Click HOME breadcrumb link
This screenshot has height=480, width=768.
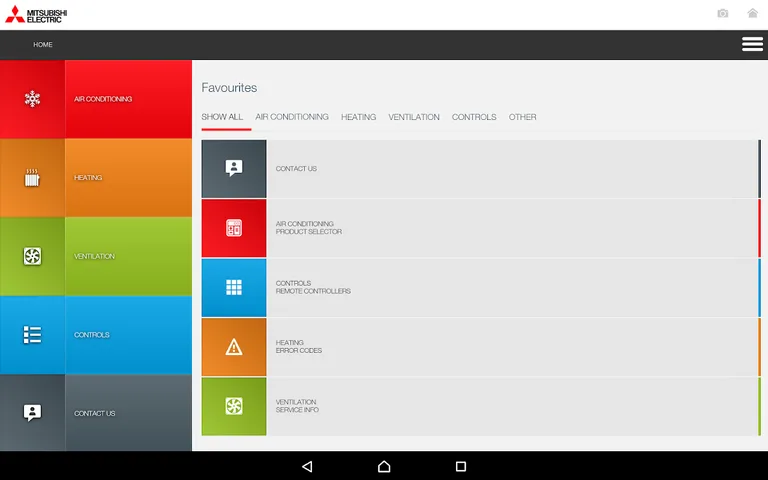pyautogui.click(x=43, y=45)
